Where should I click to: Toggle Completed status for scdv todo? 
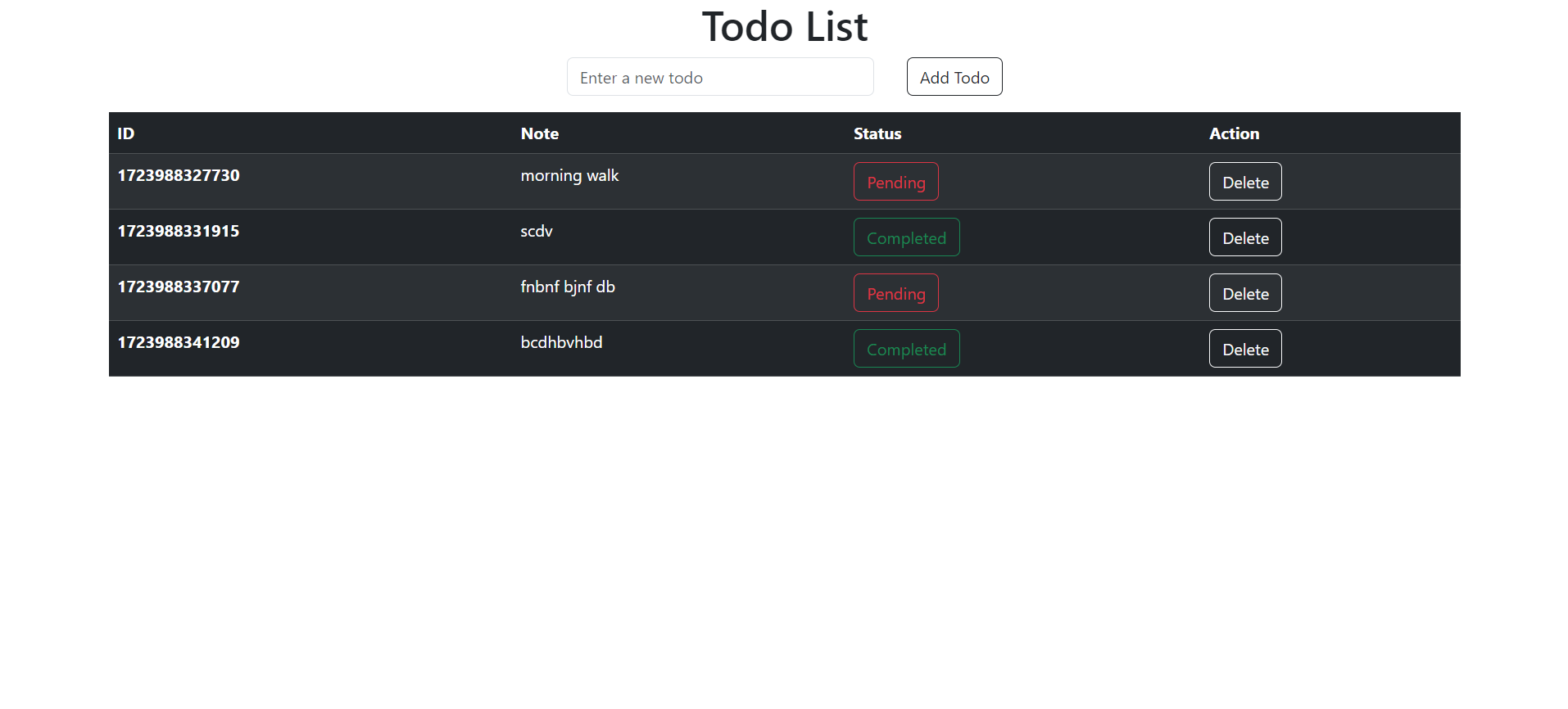click(x=907, y=237)
